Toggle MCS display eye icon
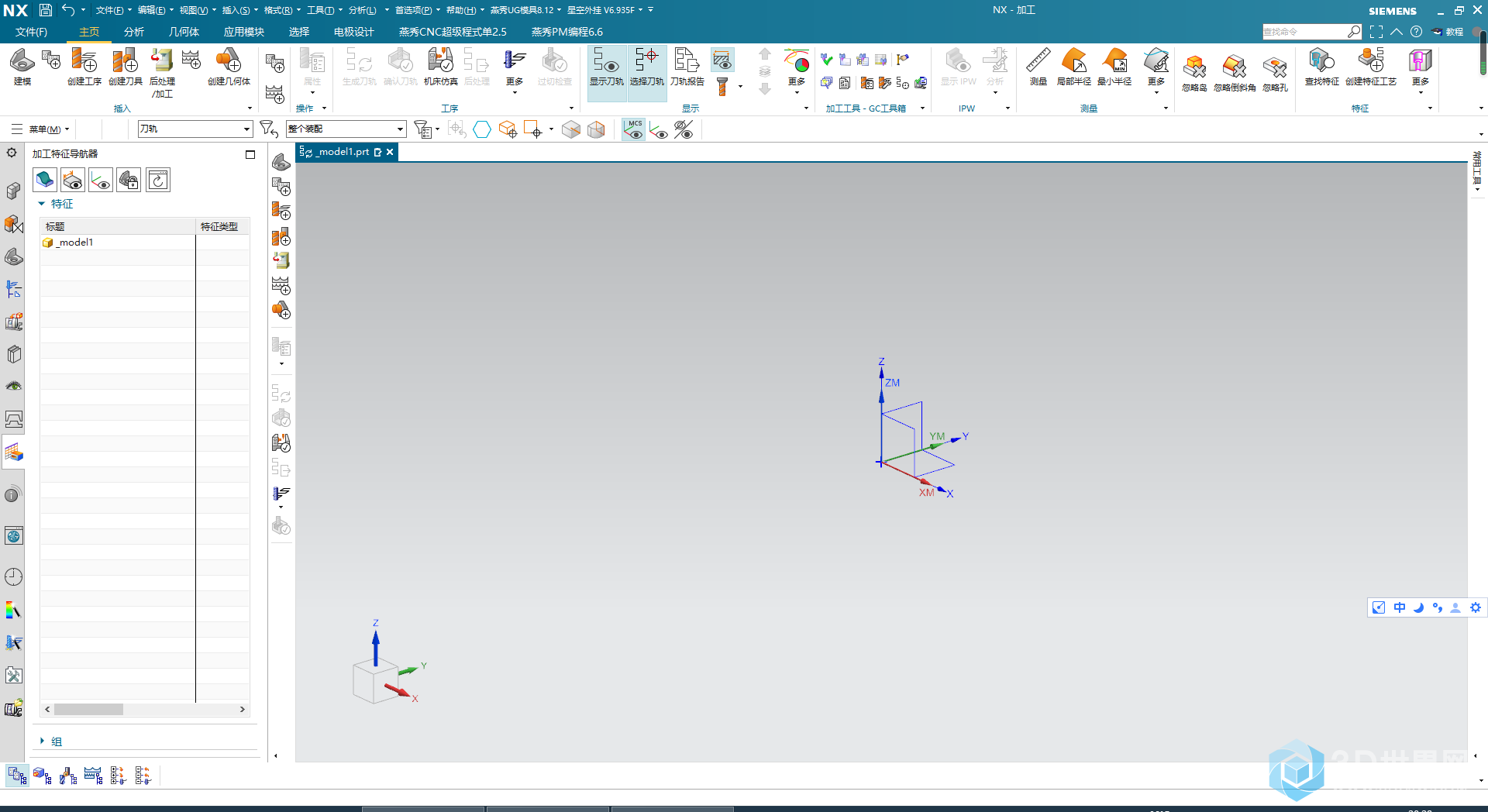 634,129
